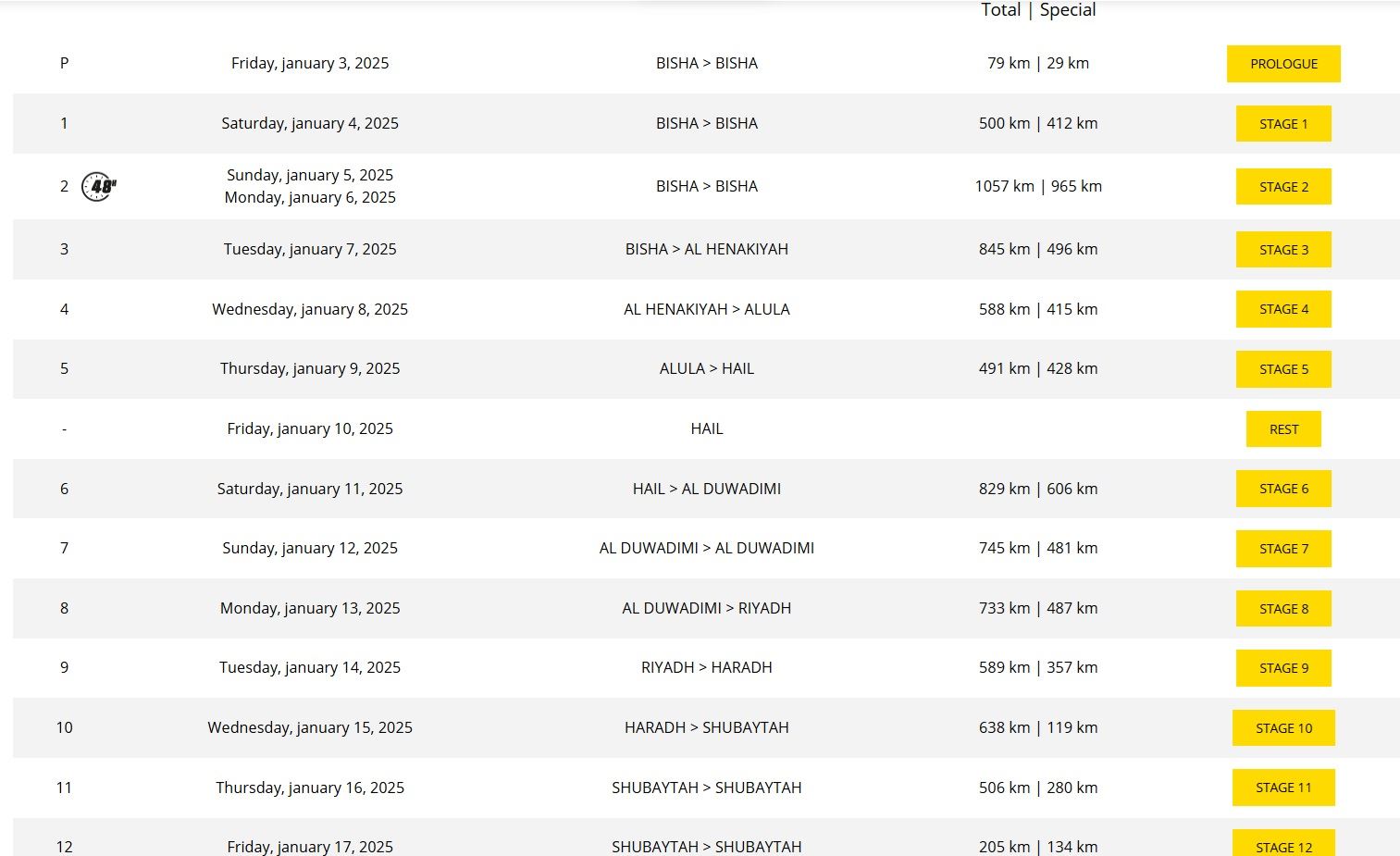Open the STAGE 6 button
The width and height of the screenshot is (1400, 856).
tap(1283, 489)
